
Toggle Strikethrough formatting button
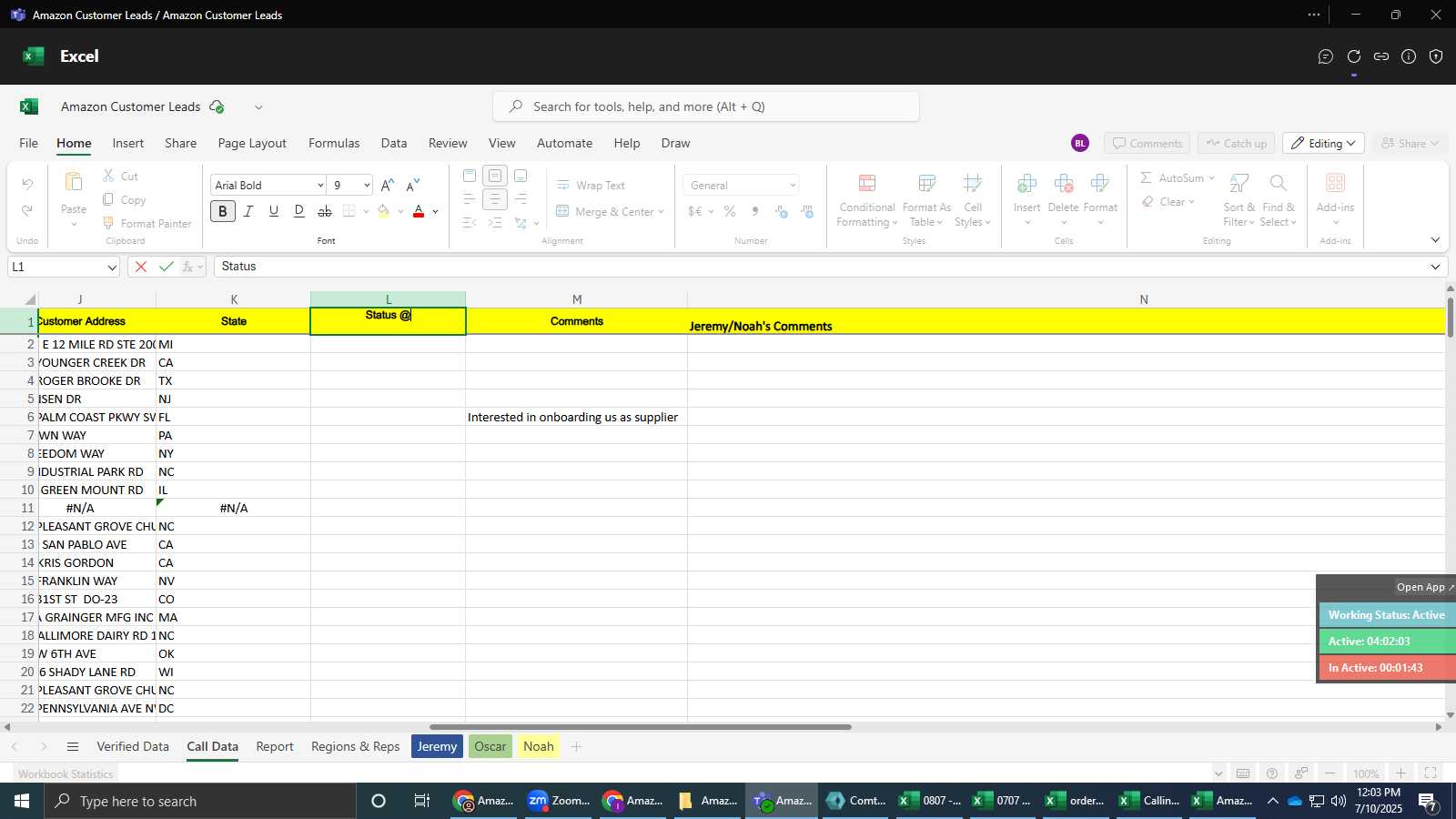(325, 211)
